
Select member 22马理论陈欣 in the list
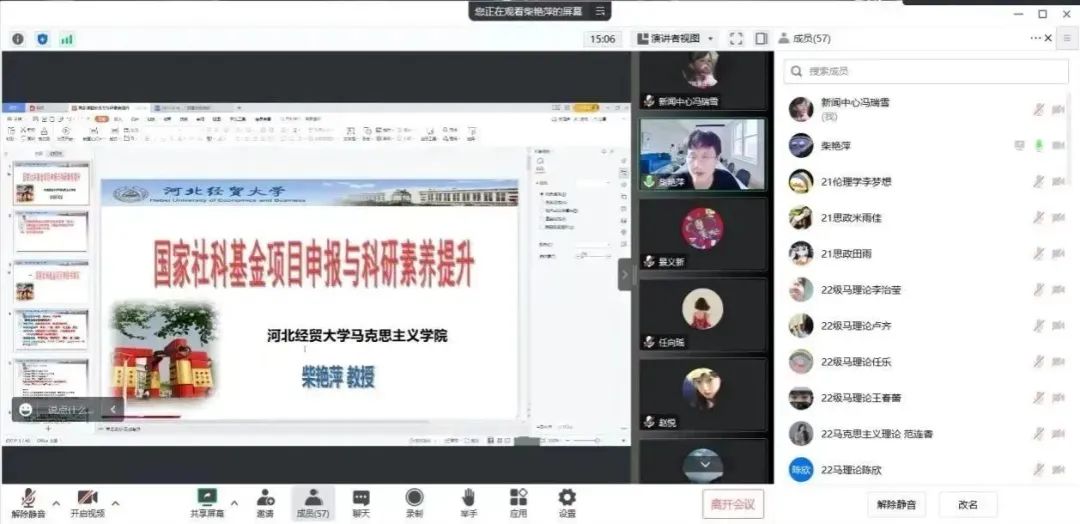coord(851,470)
